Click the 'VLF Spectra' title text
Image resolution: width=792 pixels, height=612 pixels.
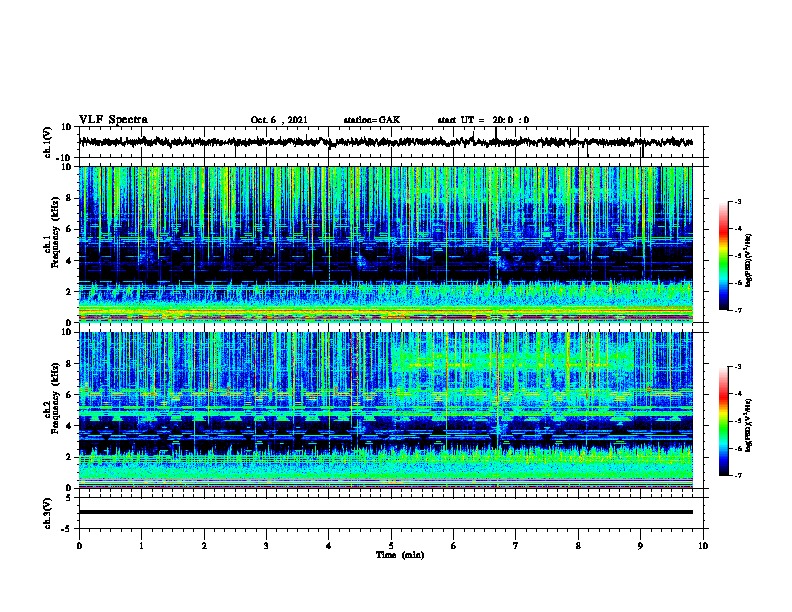(113, 120)
